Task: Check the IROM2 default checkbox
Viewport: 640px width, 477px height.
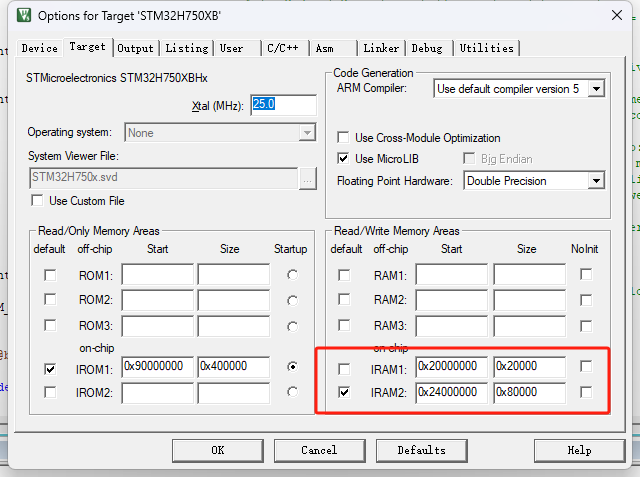Action: [x=50, y=392]
